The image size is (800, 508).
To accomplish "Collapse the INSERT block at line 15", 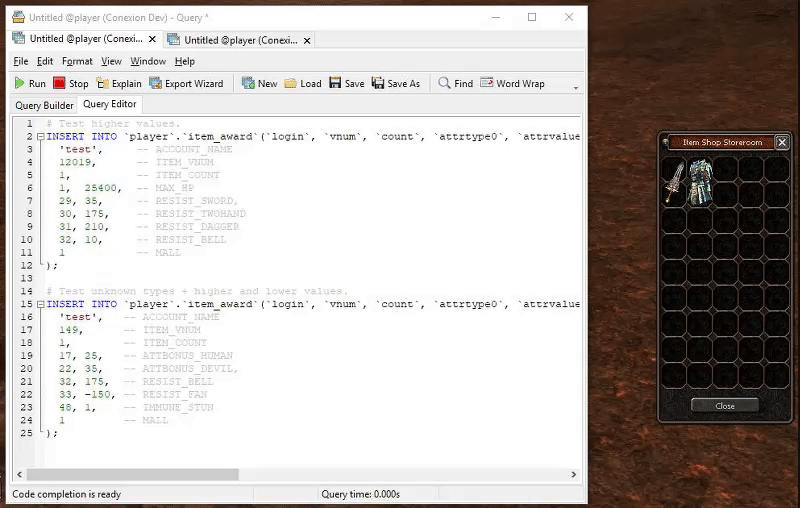I will pos(40,304).
